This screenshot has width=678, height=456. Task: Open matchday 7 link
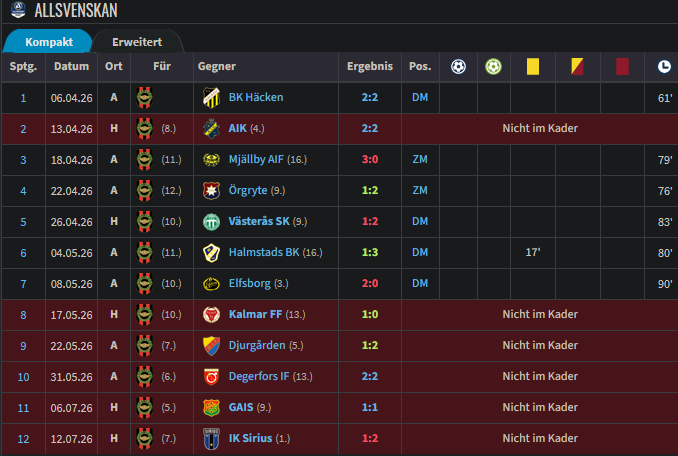[x=23, y=284]
